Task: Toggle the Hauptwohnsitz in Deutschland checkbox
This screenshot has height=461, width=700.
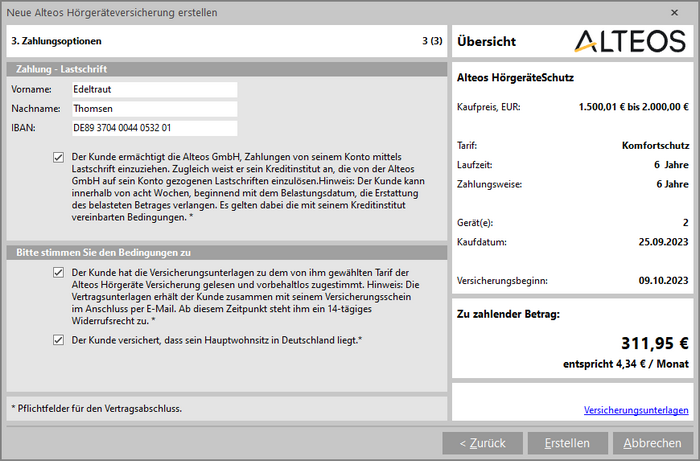Action: (x=60, y=340)
